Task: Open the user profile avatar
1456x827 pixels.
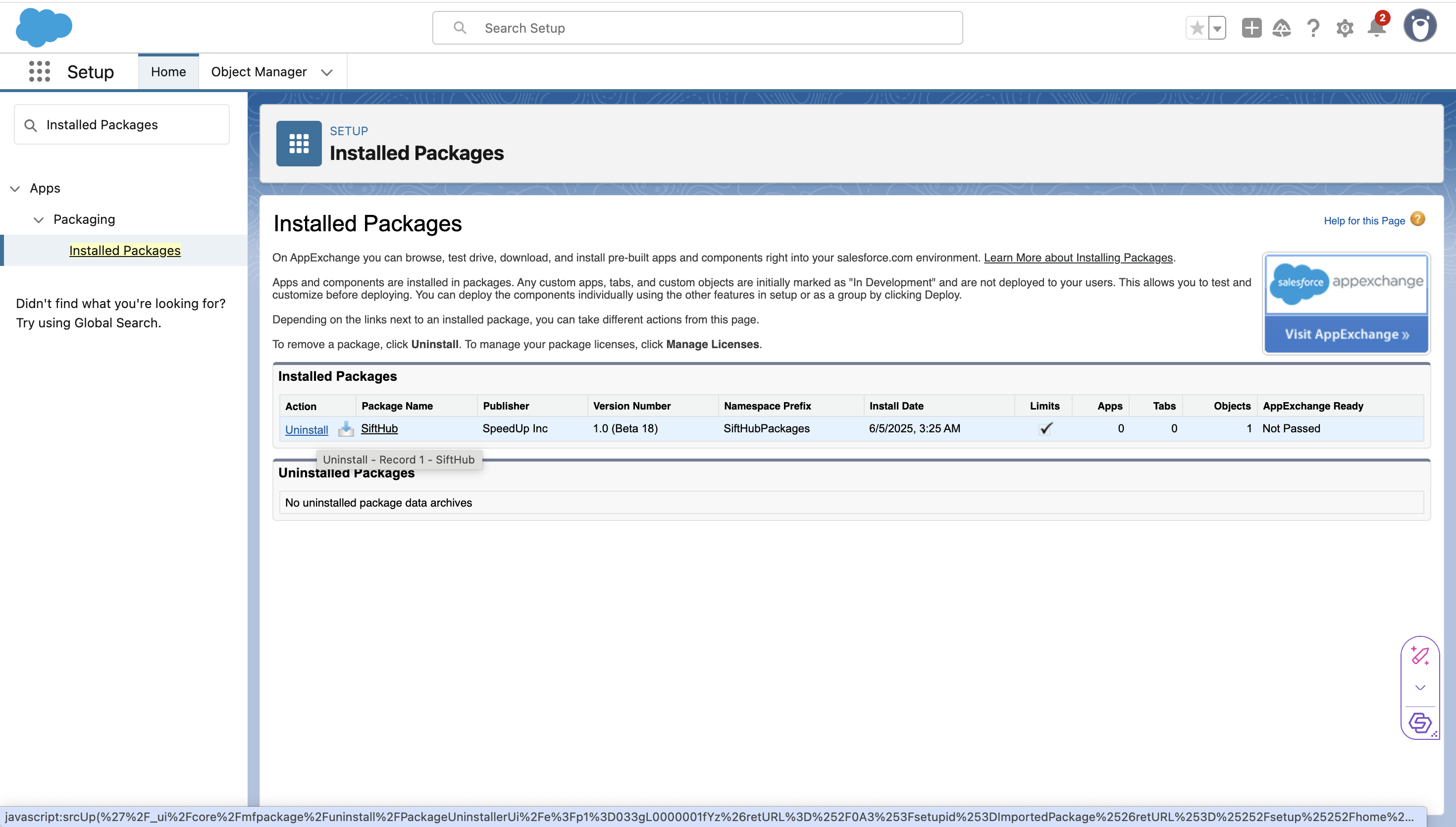Action: coord(1420,26)
